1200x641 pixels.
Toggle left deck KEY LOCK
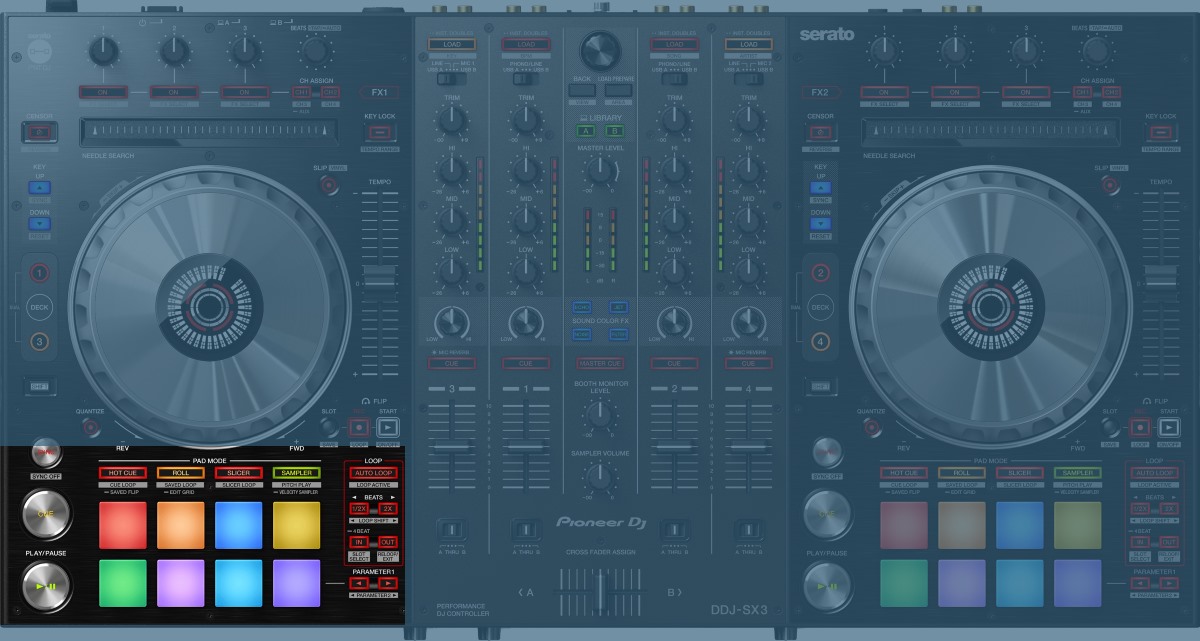(x=380, y=133)
